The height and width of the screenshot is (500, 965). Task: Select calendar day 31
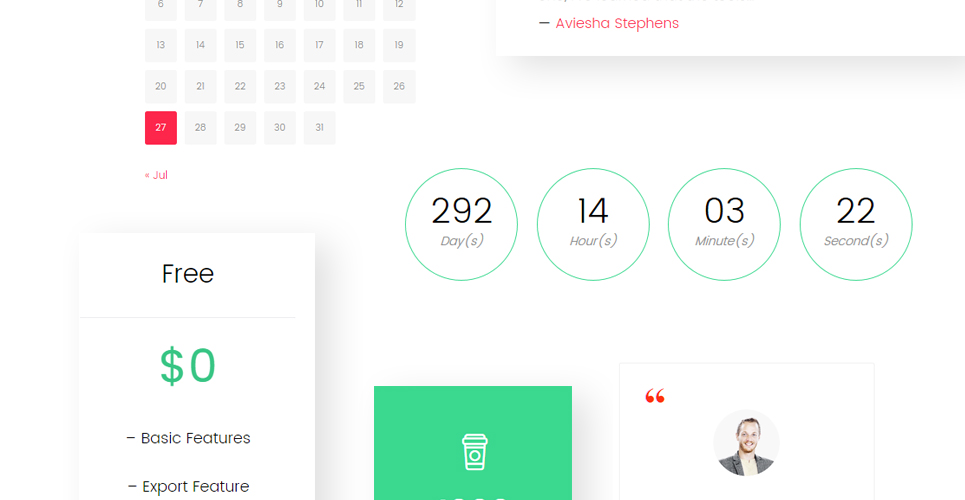319,127
